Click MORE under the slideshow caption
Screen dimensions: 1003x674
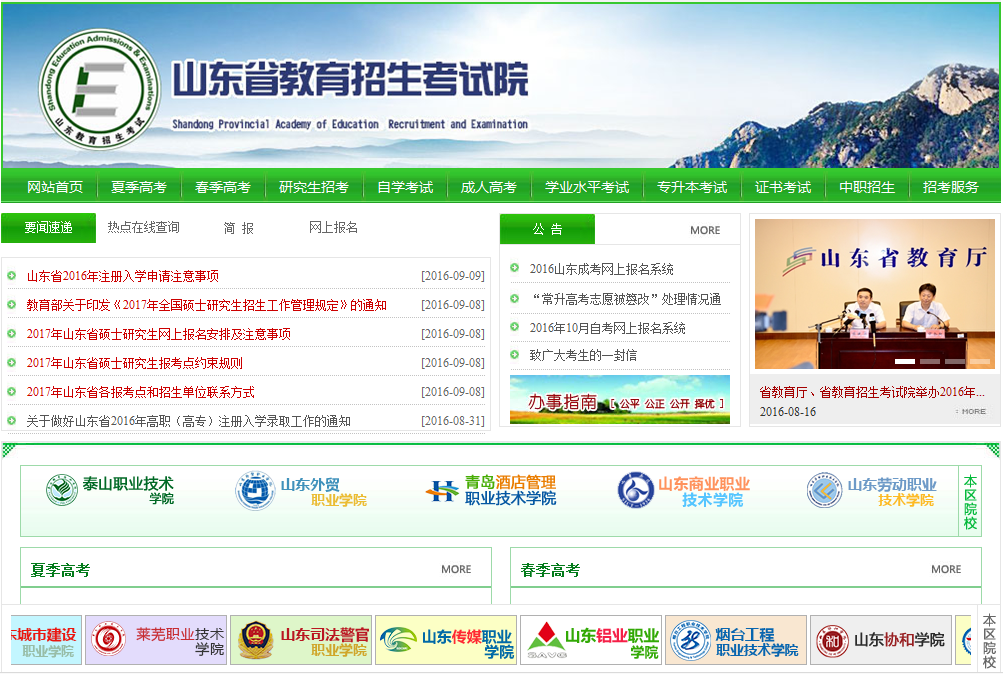coord(971,411)
